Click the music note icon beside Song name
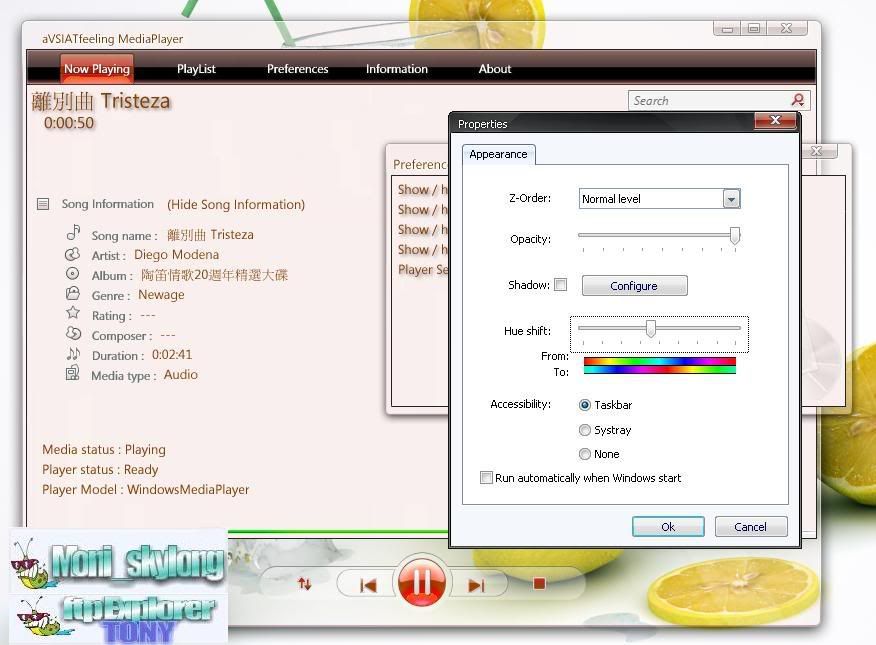The width and height of the screenshot is (876, 645). click(73, 232)
